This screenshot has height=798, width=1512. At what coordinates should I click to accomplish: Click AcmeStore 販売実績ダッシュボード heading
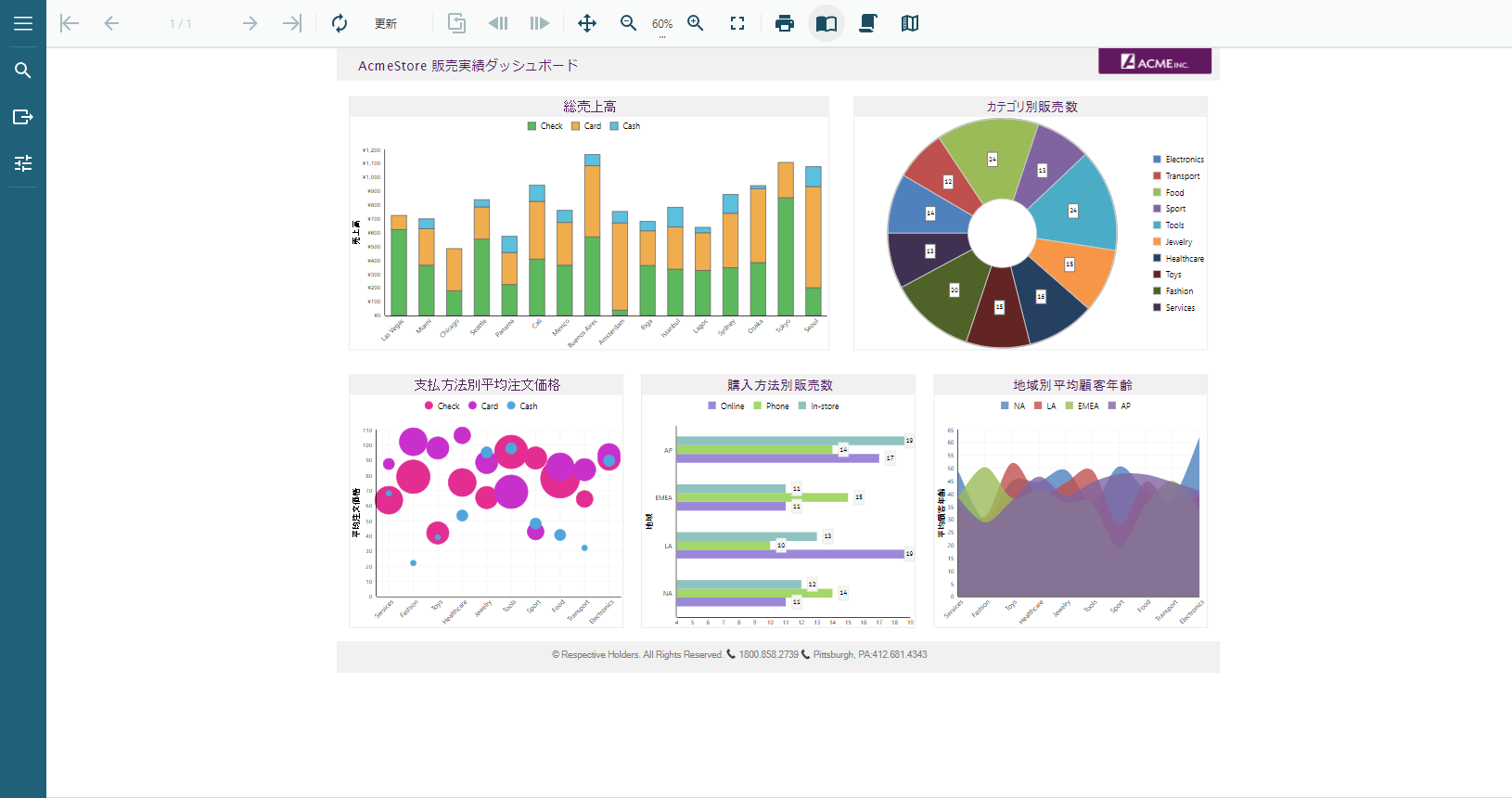468,66
